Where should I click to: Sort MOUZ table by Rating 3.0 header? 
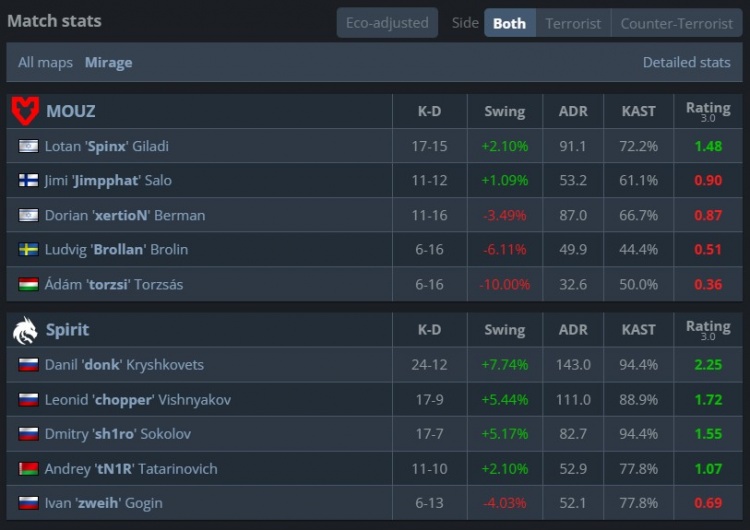[x=707, y=111]
